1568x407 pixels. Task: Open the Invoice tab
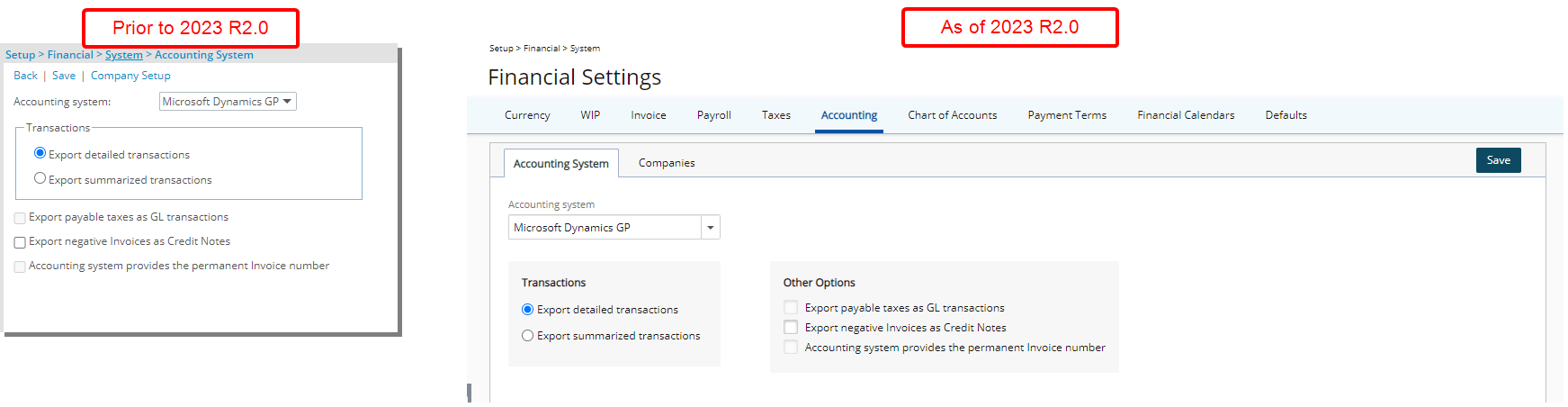click(649, 115)
